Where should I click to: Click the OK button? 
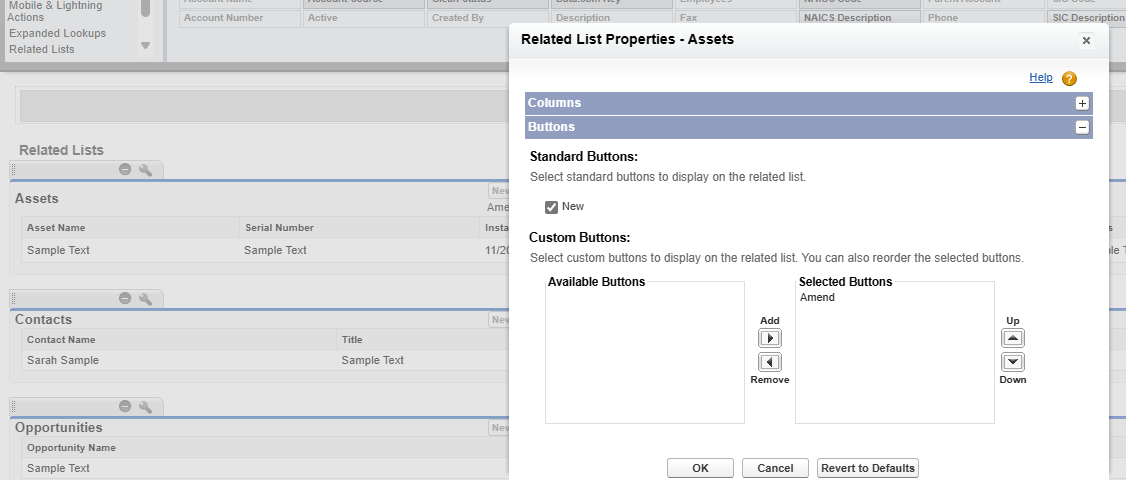tap(700, 468)
